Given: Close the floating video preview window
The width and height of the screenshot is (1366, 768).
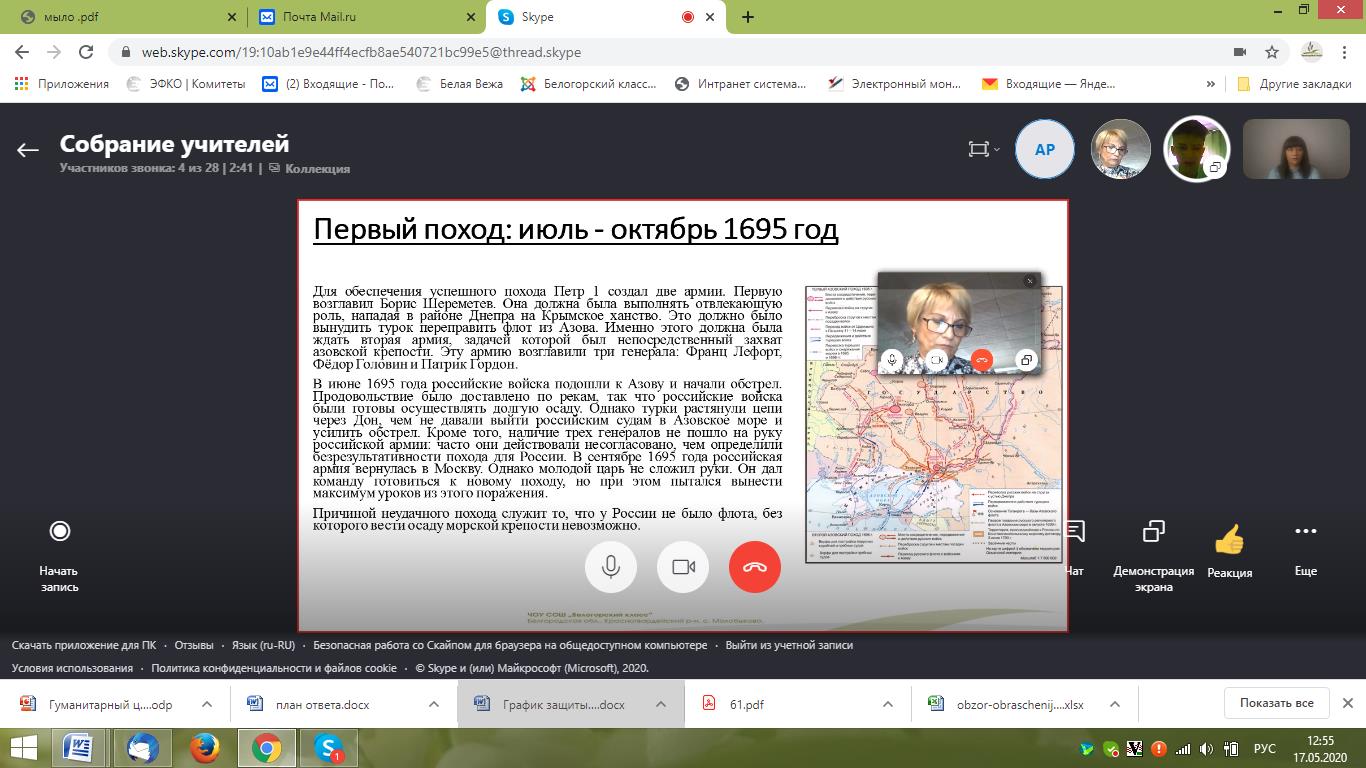Looking at the screenshot, I should (x=1029, y=281).
